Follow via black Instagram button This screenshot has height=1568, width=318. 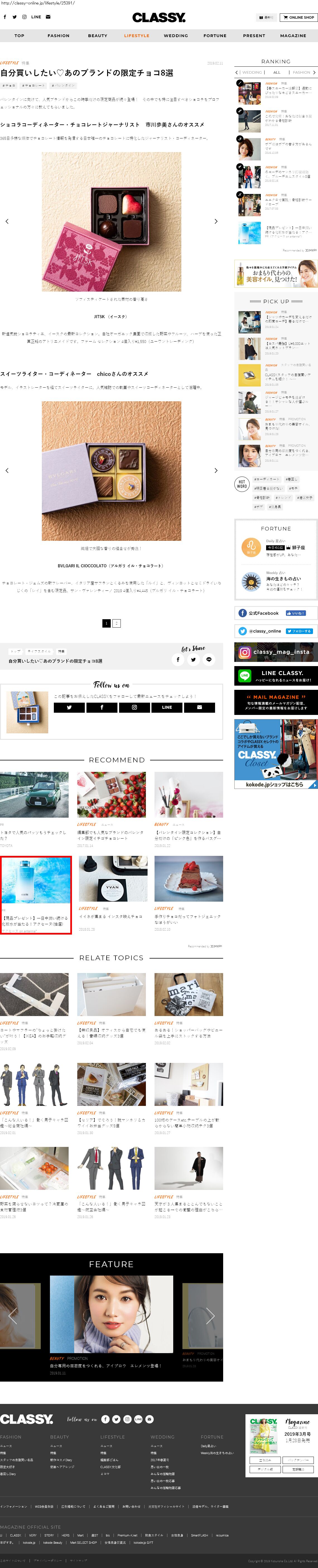(134, 707)
